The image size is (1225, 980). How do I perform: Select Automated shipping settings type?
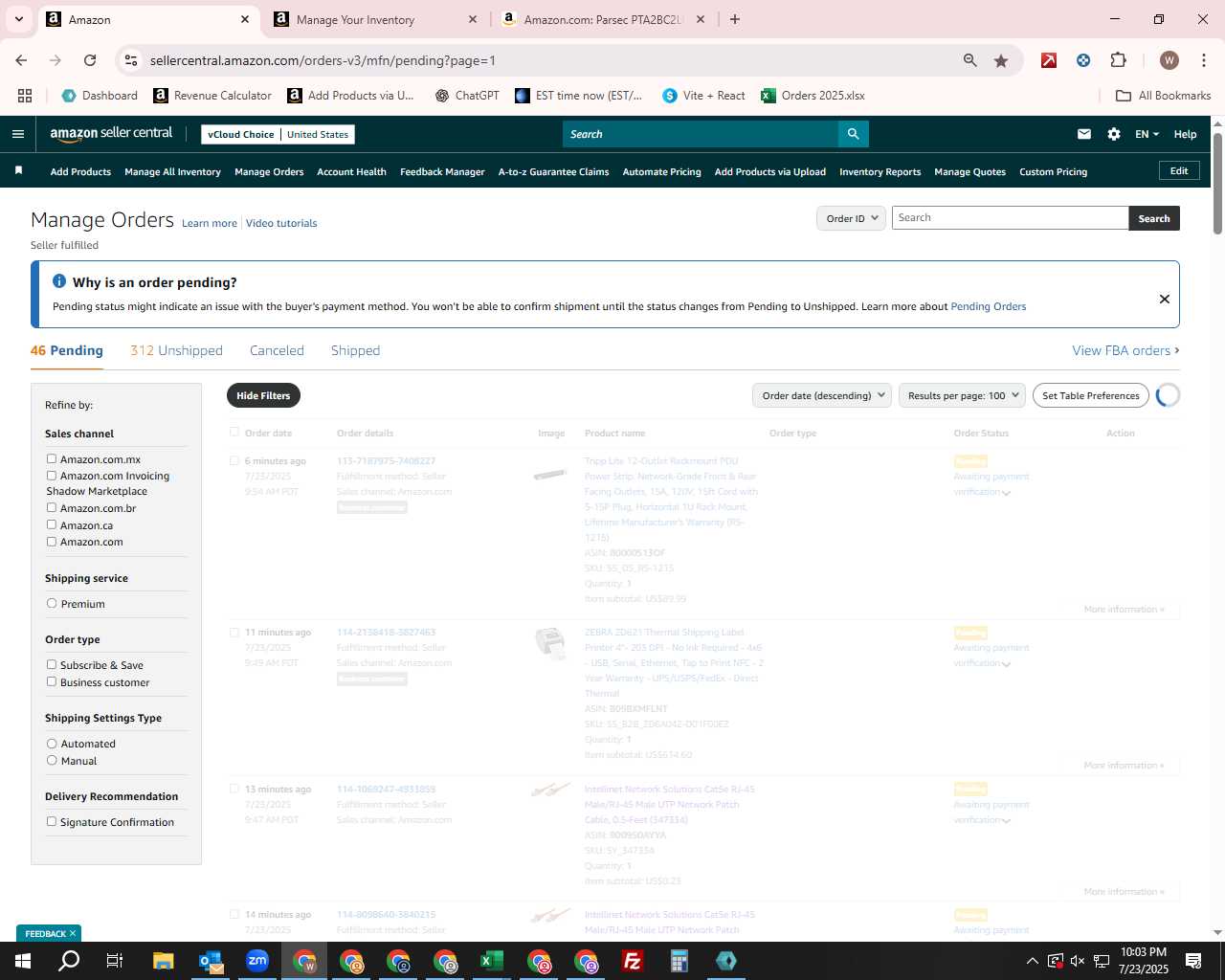(52, 743)
